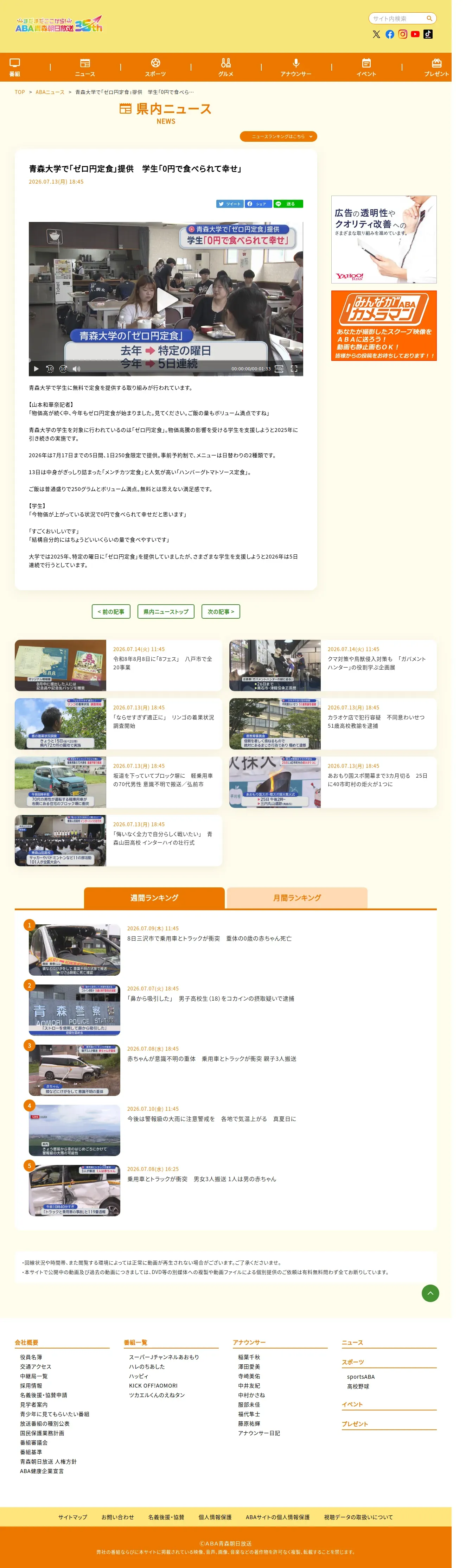Share the article on Facebook via シェア

258,204
